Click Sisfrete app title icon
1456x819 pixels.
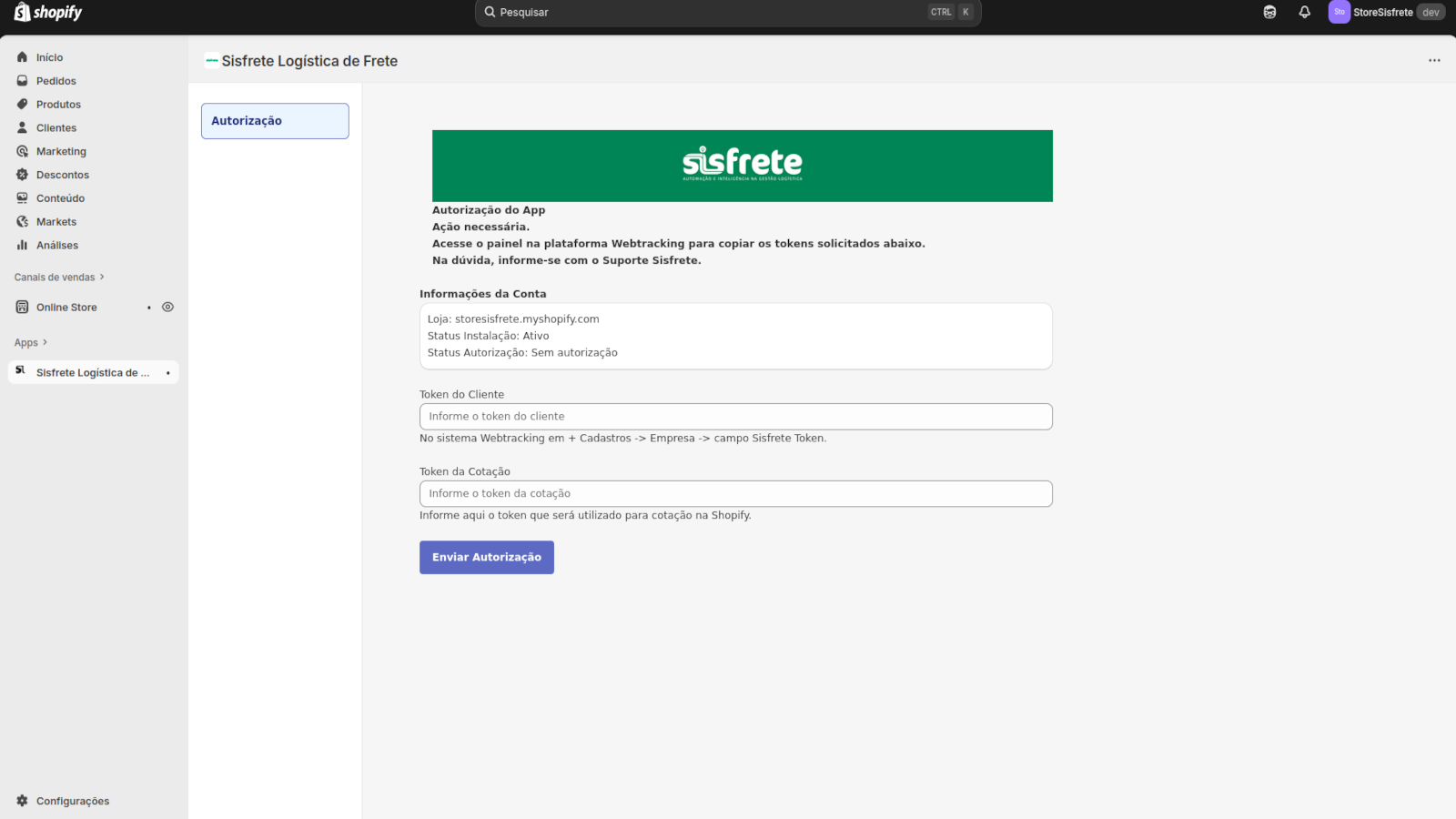[212, 61]
